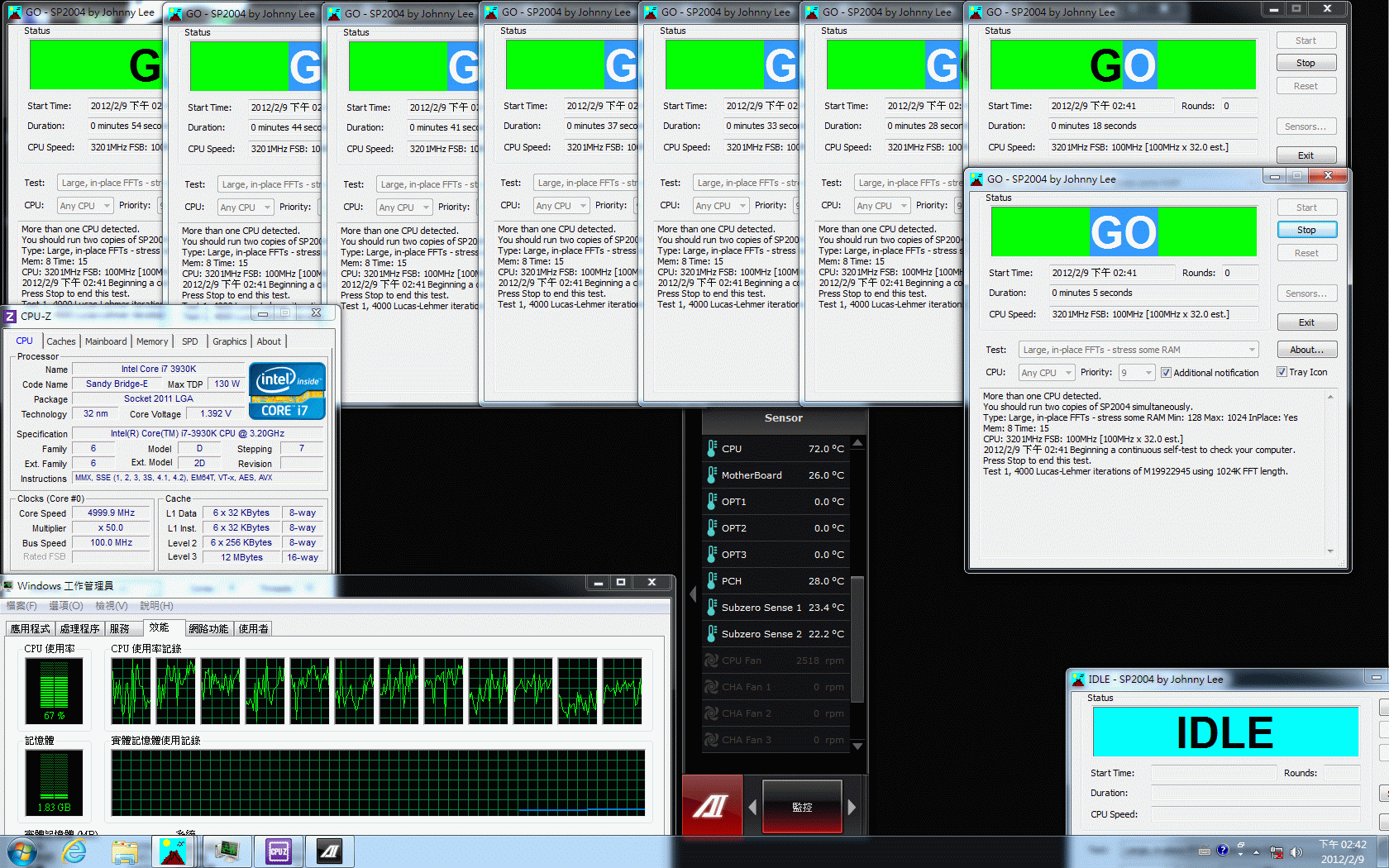Click OPT1 thermometer icon in Sensor panel
Viewport: 1389px width, 868px height.
point(712,501)
